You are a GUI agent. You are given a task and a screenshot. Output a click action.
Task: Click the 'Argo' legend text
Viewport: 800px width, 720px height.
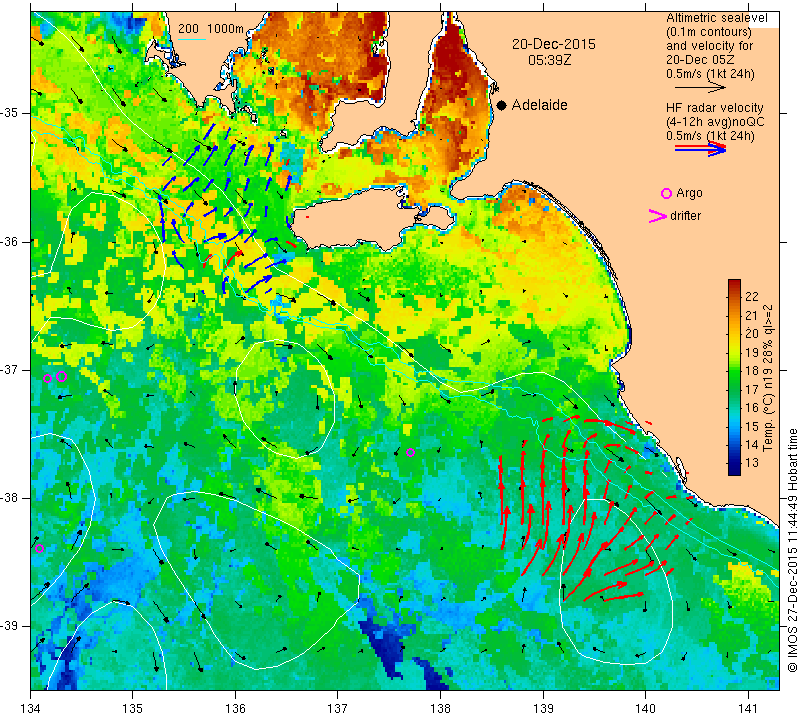pyautogui.click(x=689, y=193)
